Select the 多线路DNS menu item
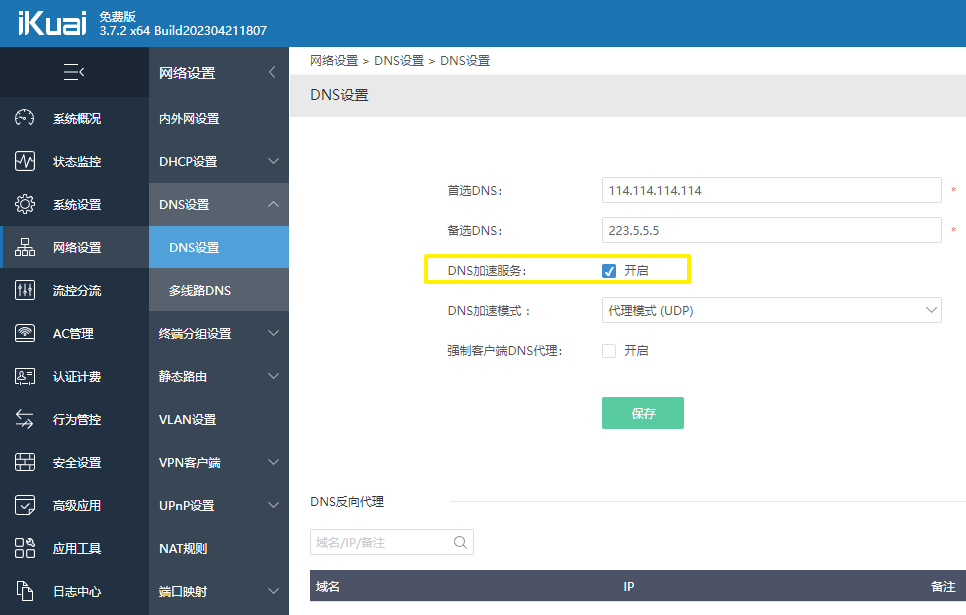Viewport: 966px width, 615px height. [200, 290]
